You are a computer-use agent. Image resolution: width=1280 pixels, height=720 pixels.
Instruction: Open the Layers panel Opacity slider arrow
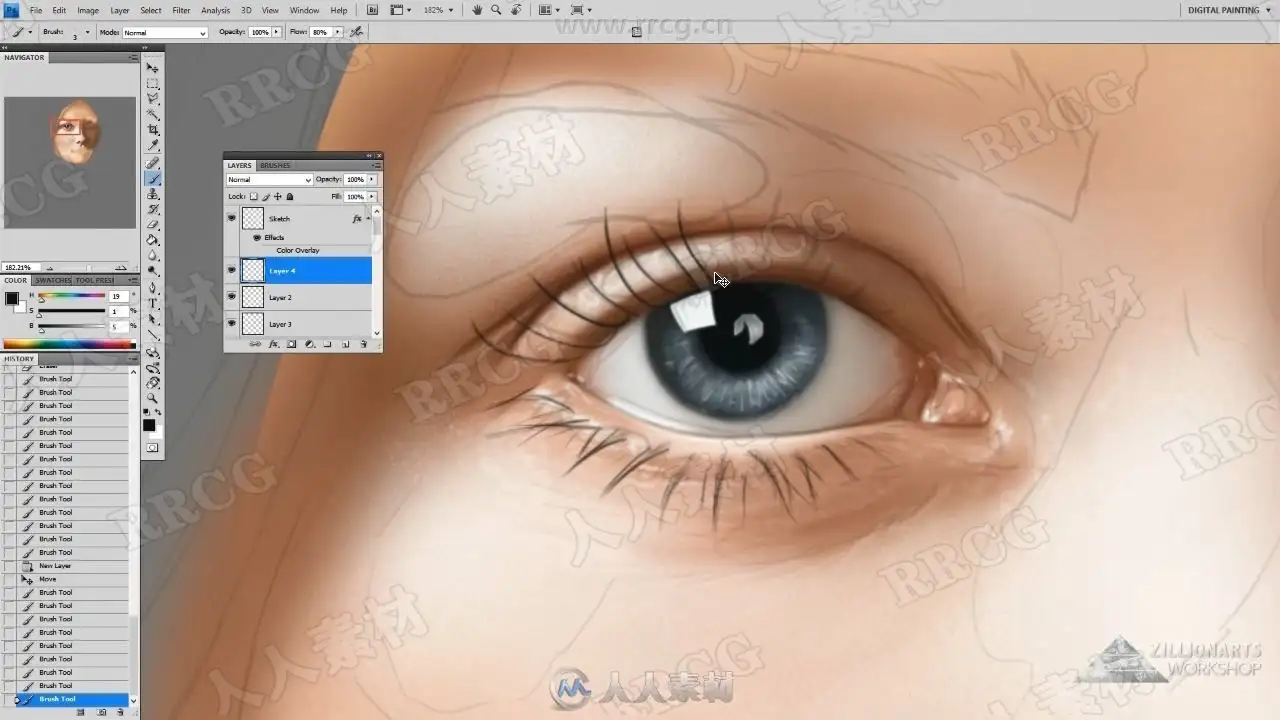(372, 180)
